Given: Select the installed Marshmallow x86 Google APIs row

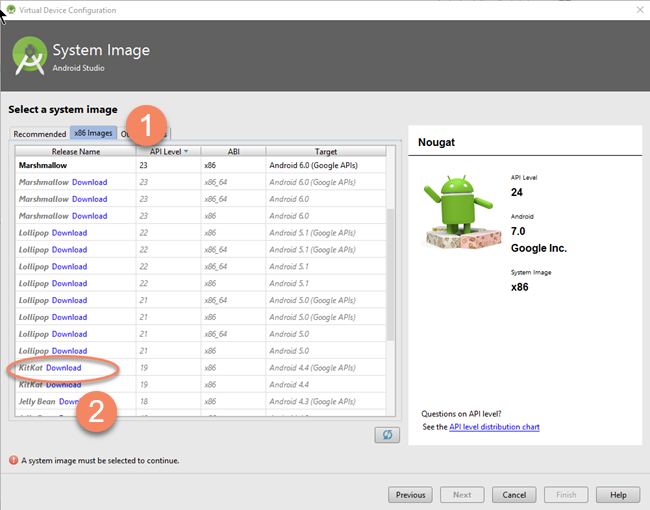Looking at the screenshot, I should pyautogui.click(x=200, y=165).
